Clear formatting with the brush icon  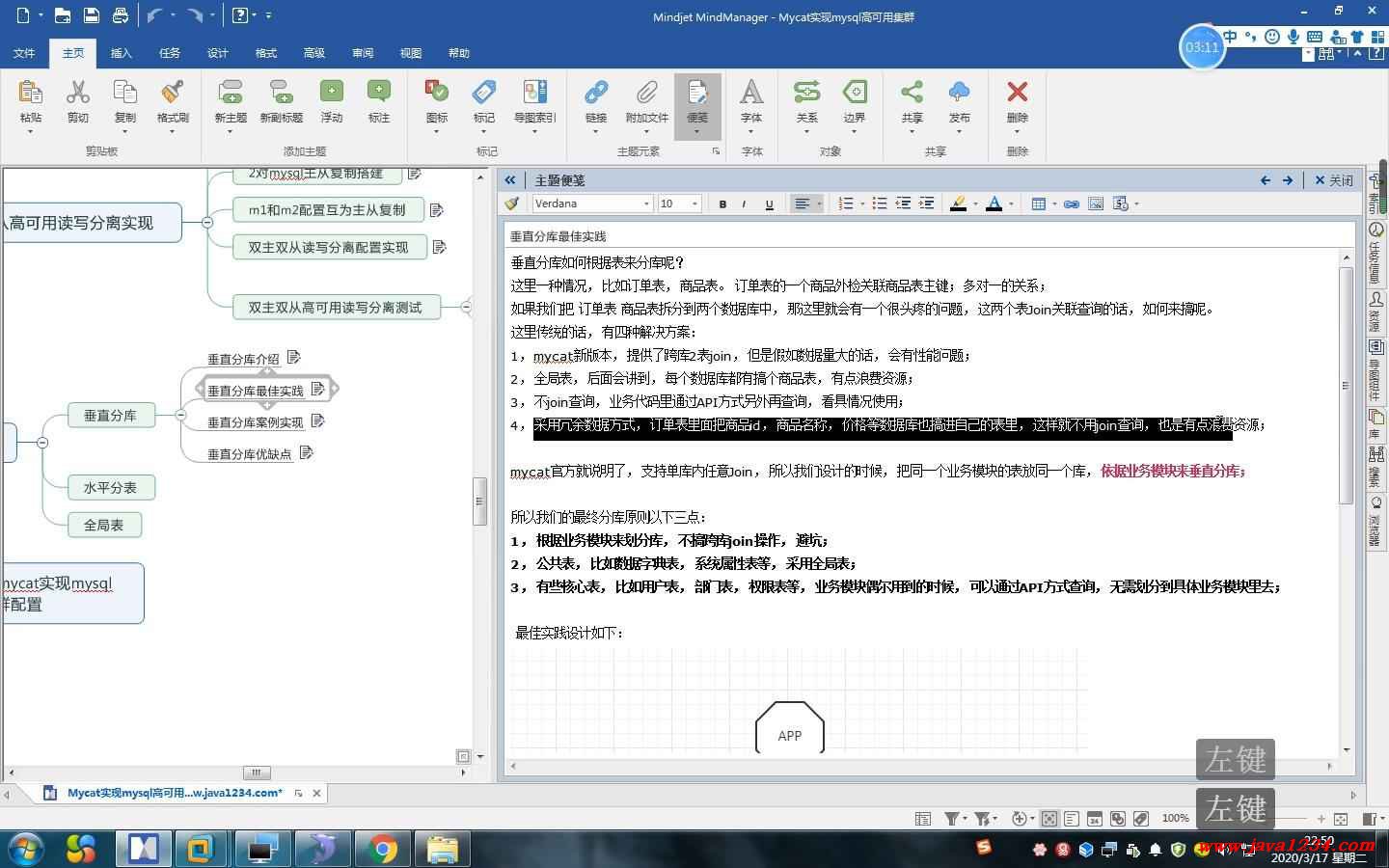point(511,203)
